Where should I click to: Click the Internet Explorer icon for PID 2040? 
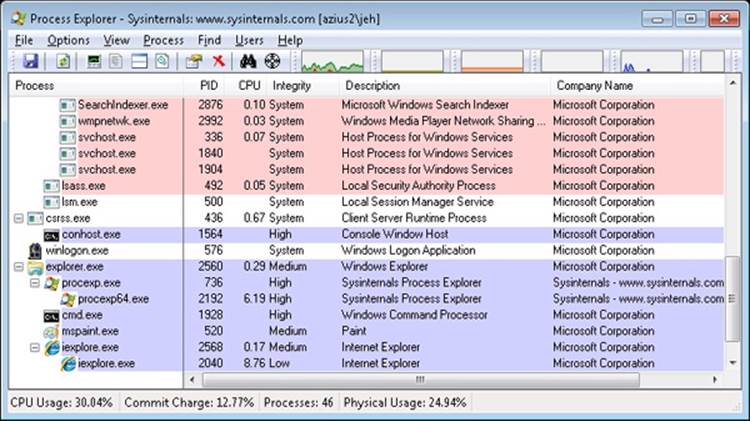tap(67, 364)
